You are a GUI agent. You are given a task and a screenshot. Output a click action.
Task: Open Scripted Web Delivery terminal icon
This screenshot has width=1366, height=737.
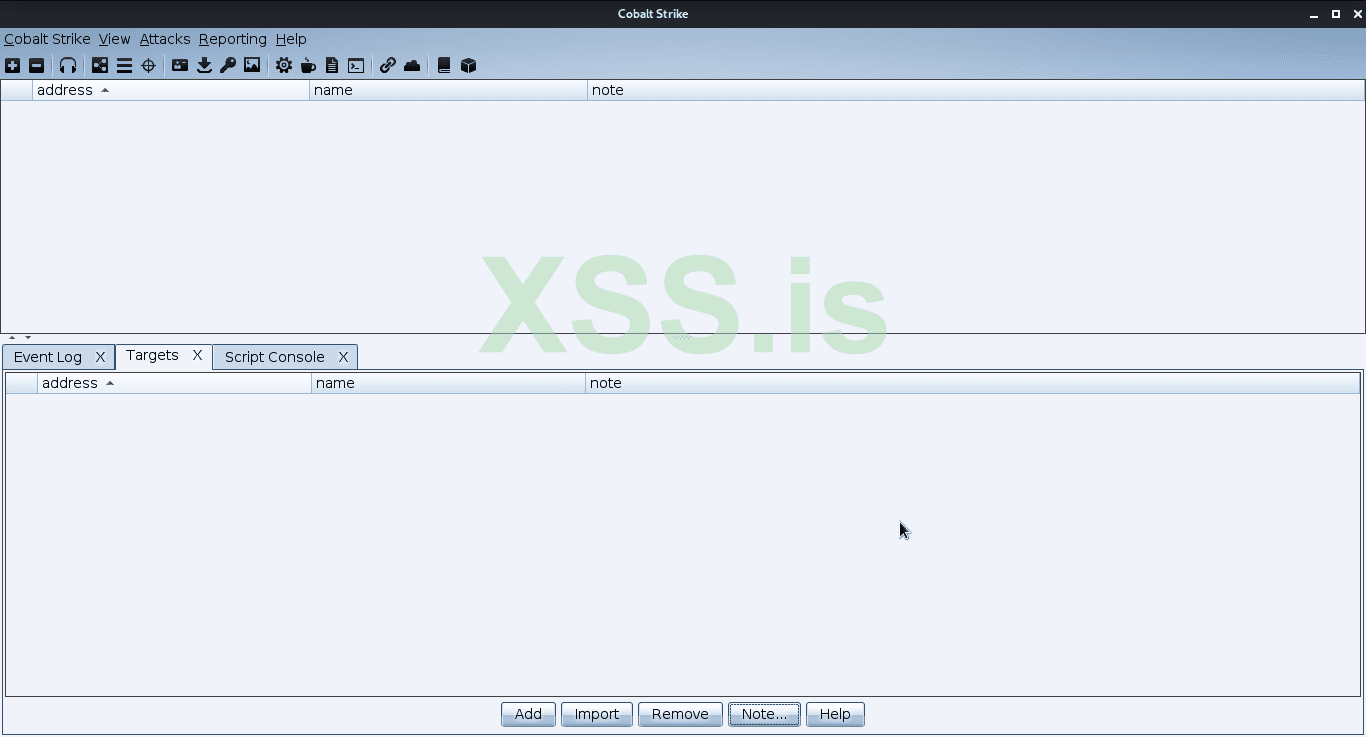[356, 66]
